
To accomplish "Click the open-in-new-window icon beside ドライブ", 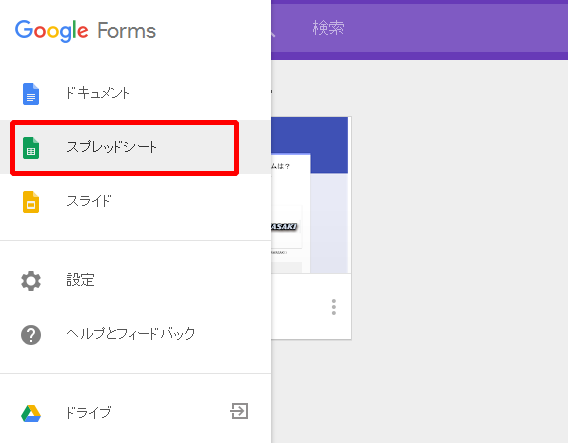I will click(x=239, y=411).
